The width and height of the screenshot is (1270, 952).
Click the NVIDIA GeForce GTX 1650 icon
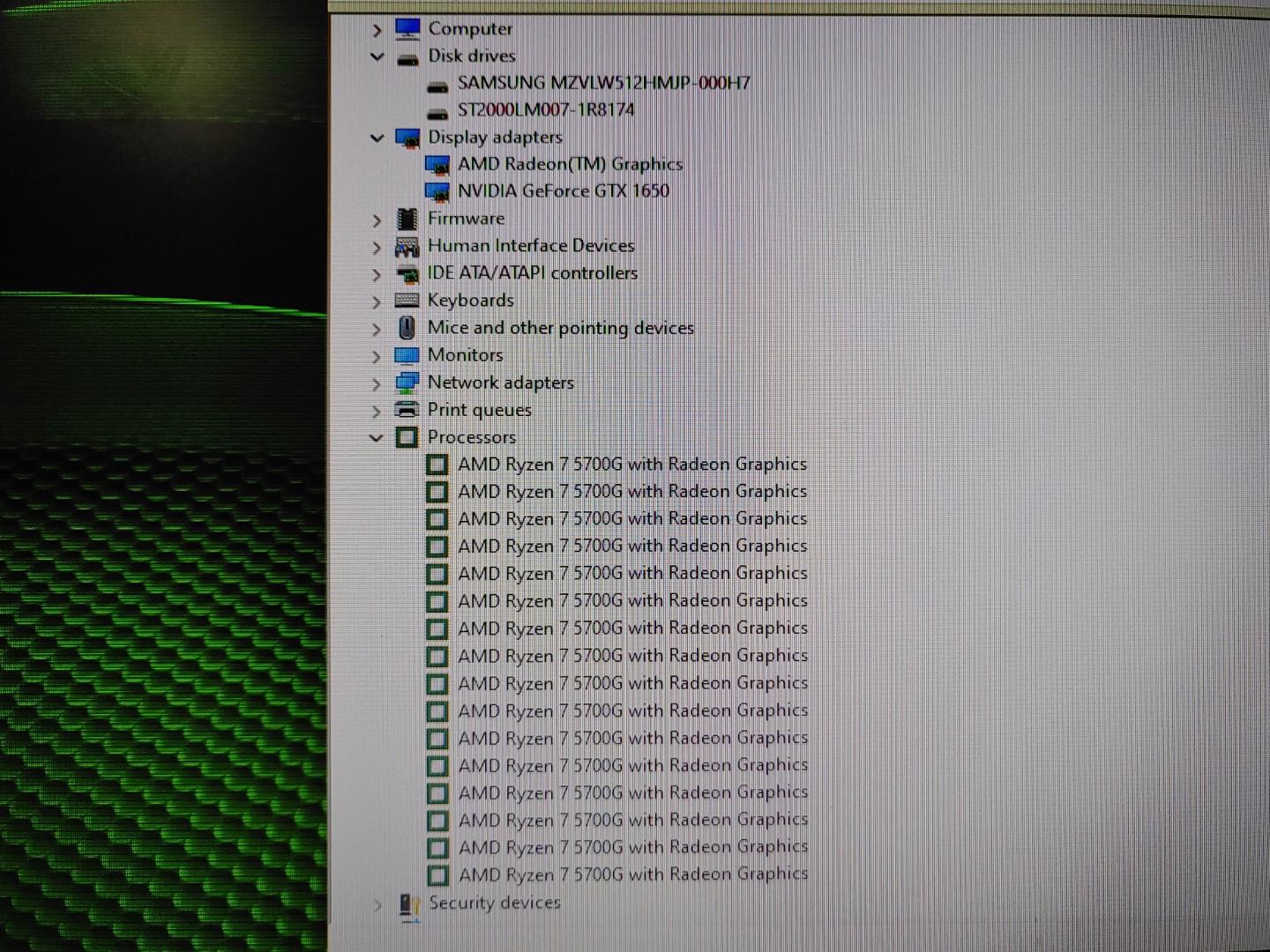tap(437, 192)
